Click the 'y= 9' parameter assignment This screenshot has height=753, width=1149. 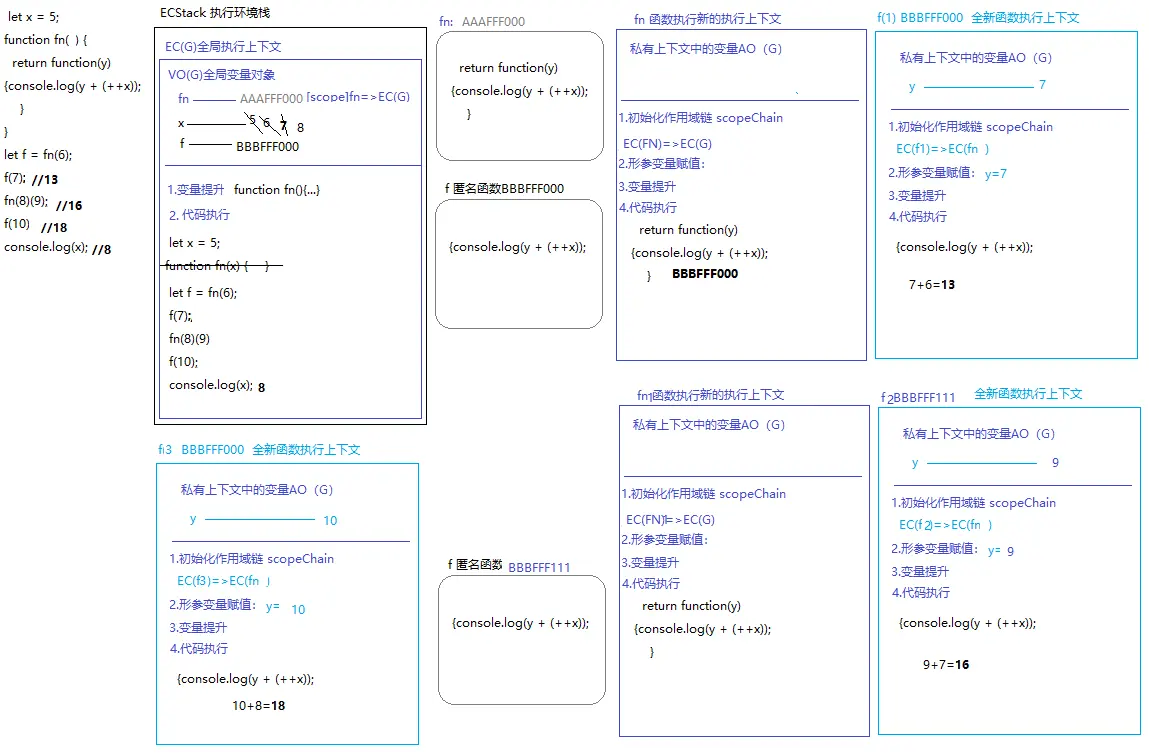(1001, 550)
